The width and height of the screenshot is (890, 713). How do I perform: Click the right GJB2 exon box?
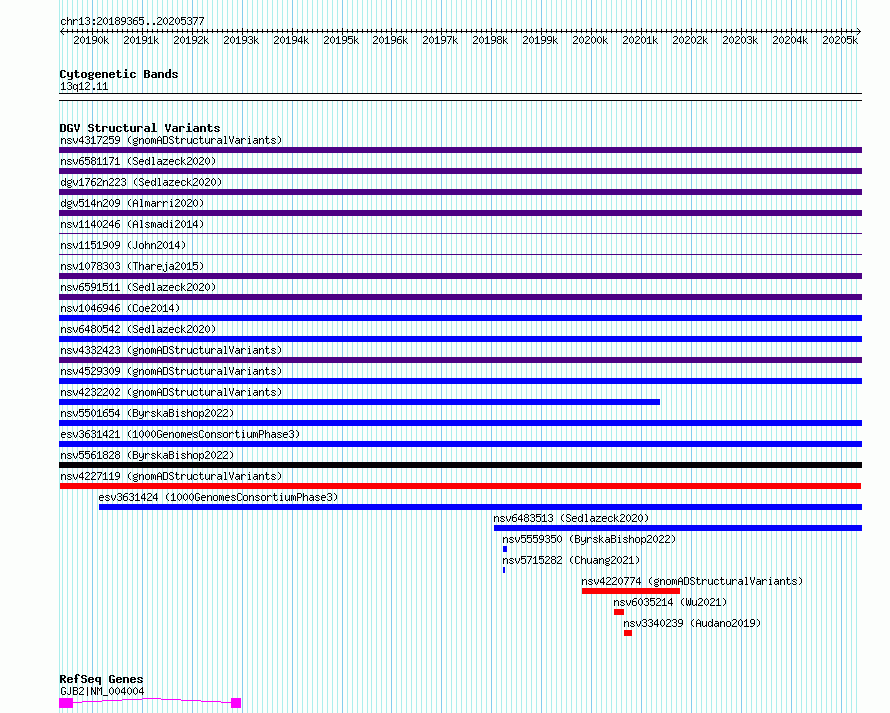click(236, 703)
